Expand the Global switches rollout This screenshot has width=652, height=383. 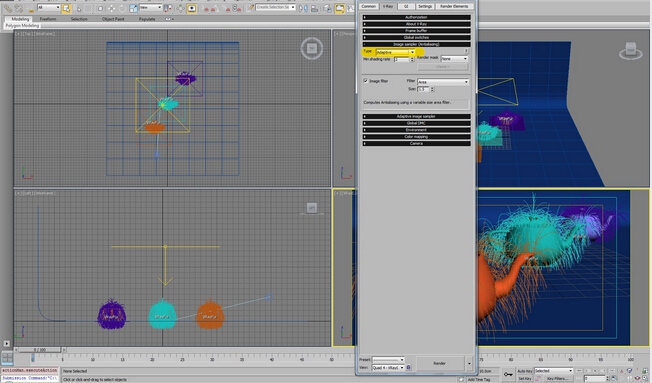click(x=416, y=37)
